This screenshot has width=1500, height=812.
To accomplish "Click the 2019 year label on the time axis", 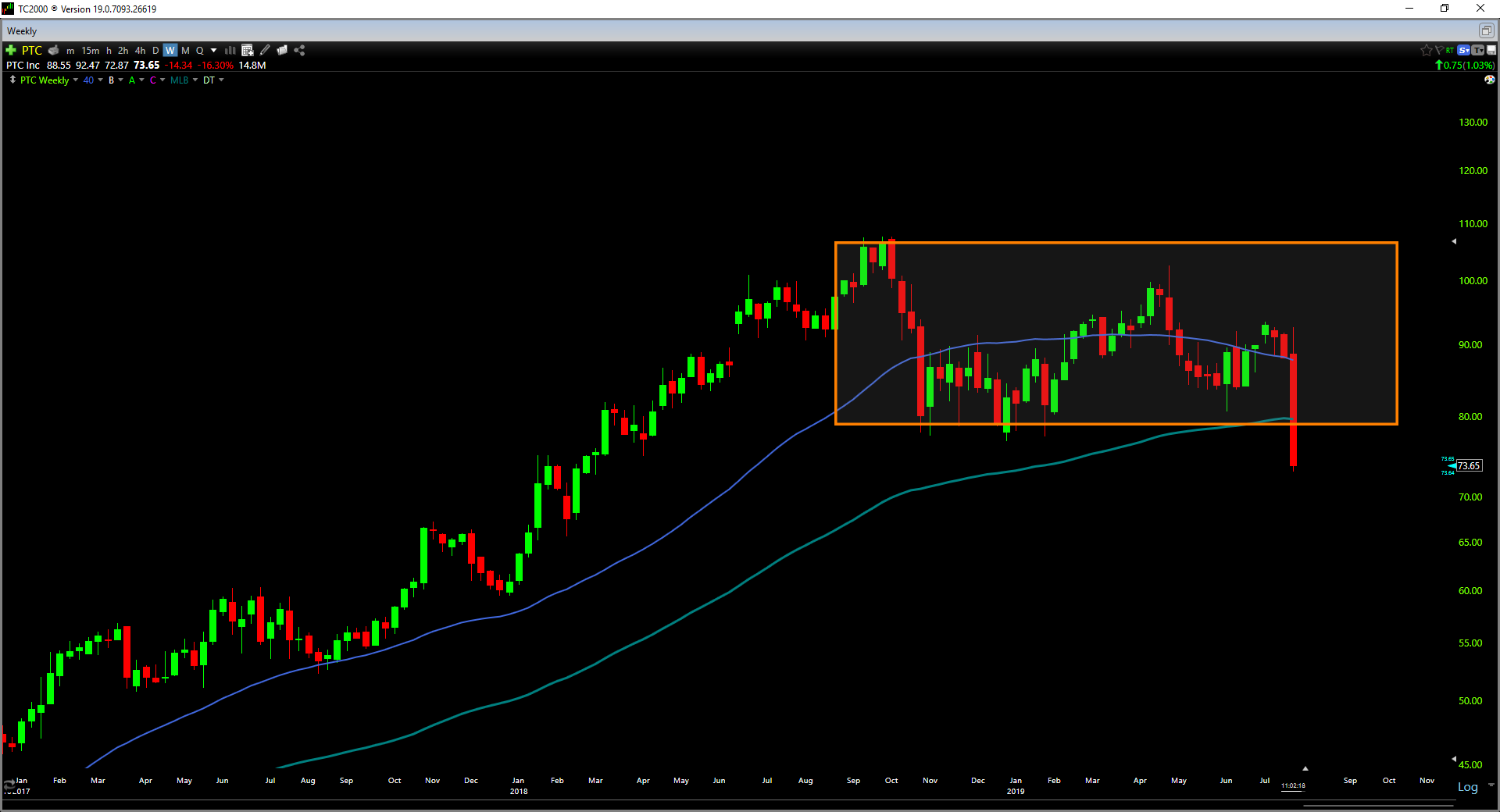I will [1016, 792].
